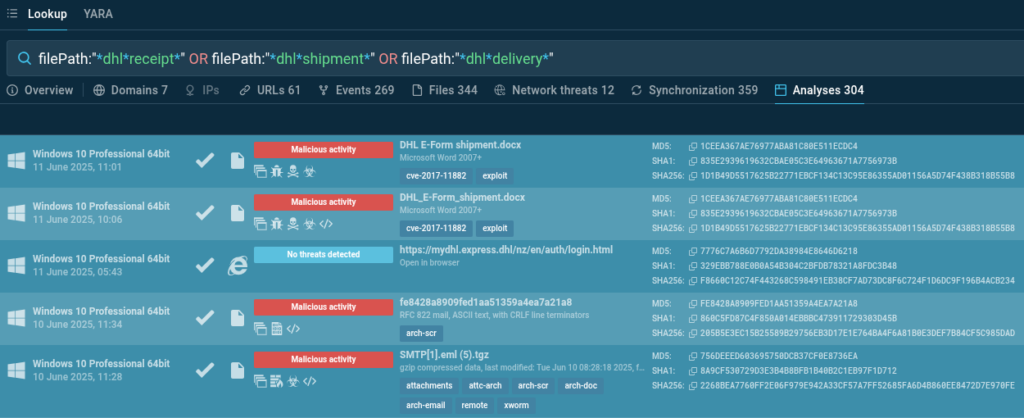Viewport: 1024px width, 418px height.
Task: Click the Windows logo of the 11:01 analysis
Action: (16, 160)
